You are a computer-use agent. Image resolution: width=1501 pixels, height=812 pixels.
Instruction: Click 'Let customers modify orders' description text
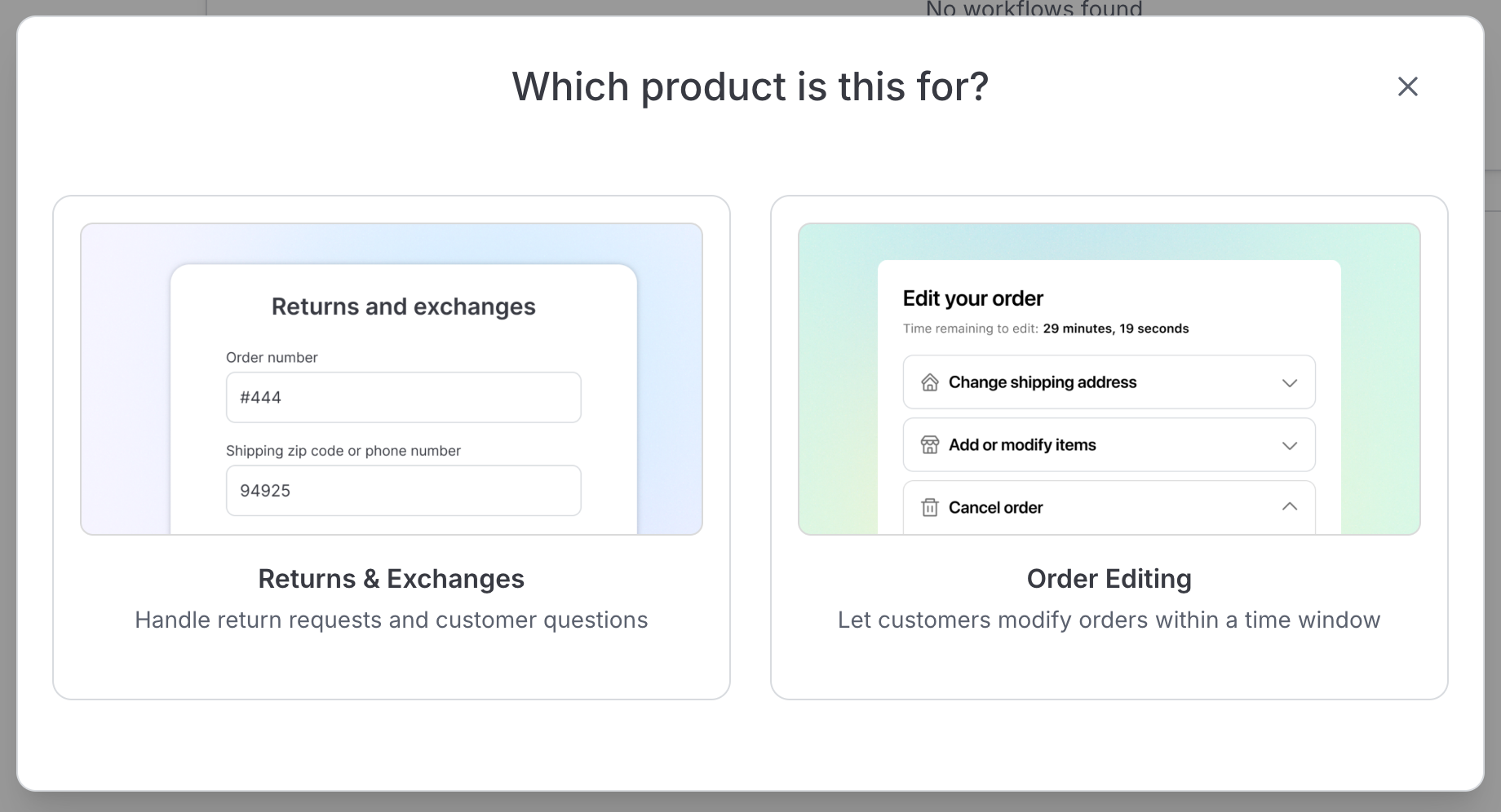click(1109, 620)
